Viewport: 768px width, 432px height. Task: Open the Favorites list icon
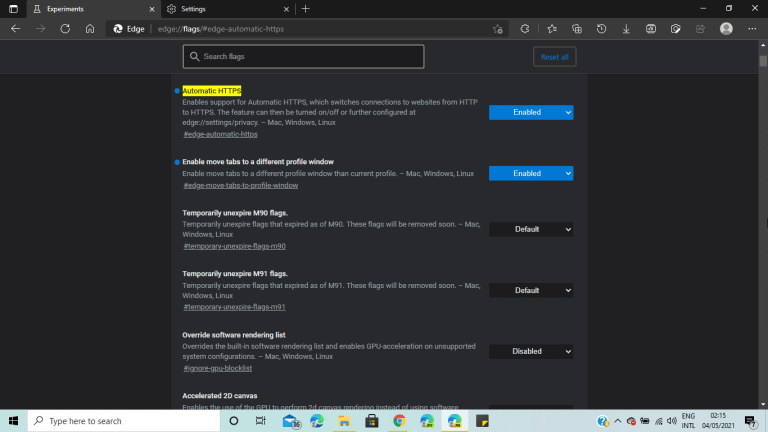click(552, 29)
